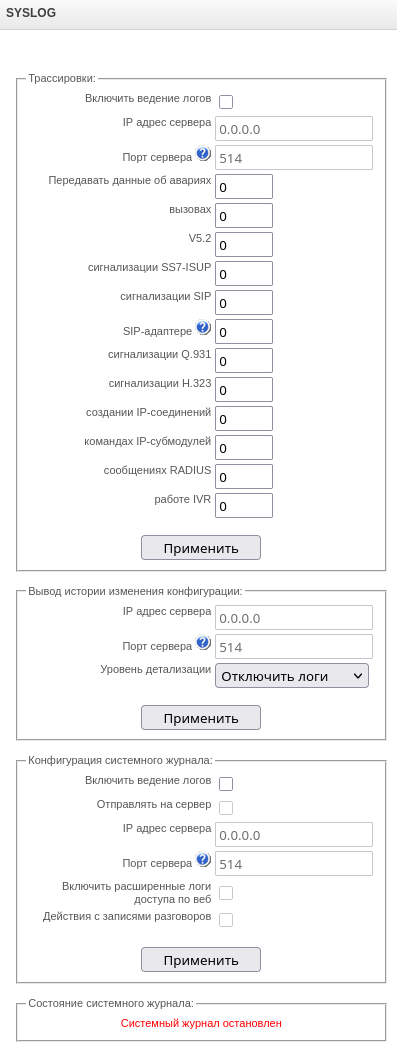Toggle Включить ведение логов in system journal configuration

coord(226,783)
